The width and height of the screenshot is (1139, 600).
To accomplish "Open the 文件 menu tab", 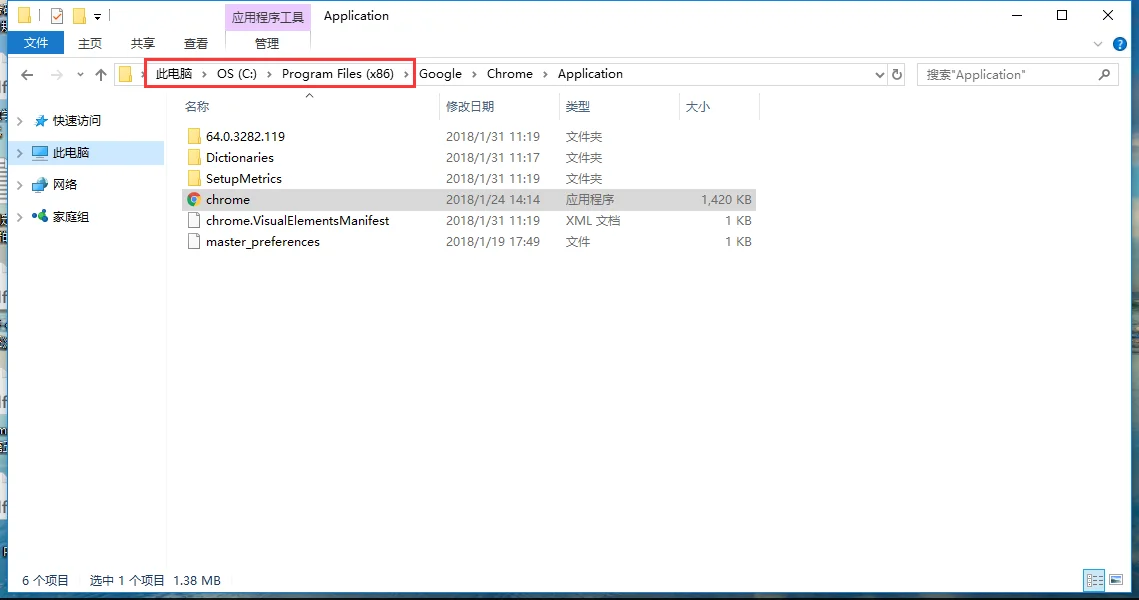I will [x=36, y=43].
